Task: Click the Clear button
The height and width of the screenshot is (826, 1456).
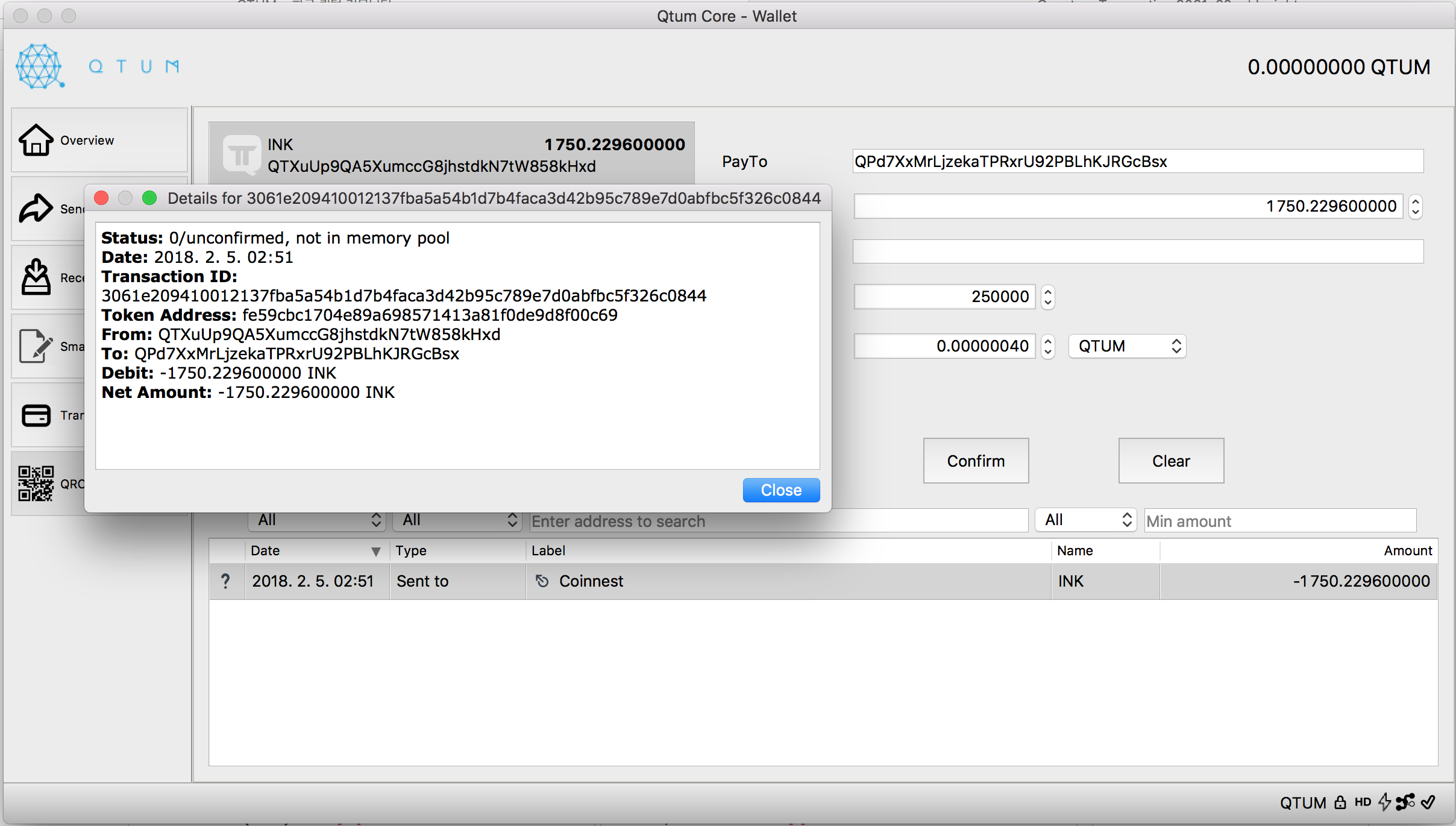Action: (1171, 461)
